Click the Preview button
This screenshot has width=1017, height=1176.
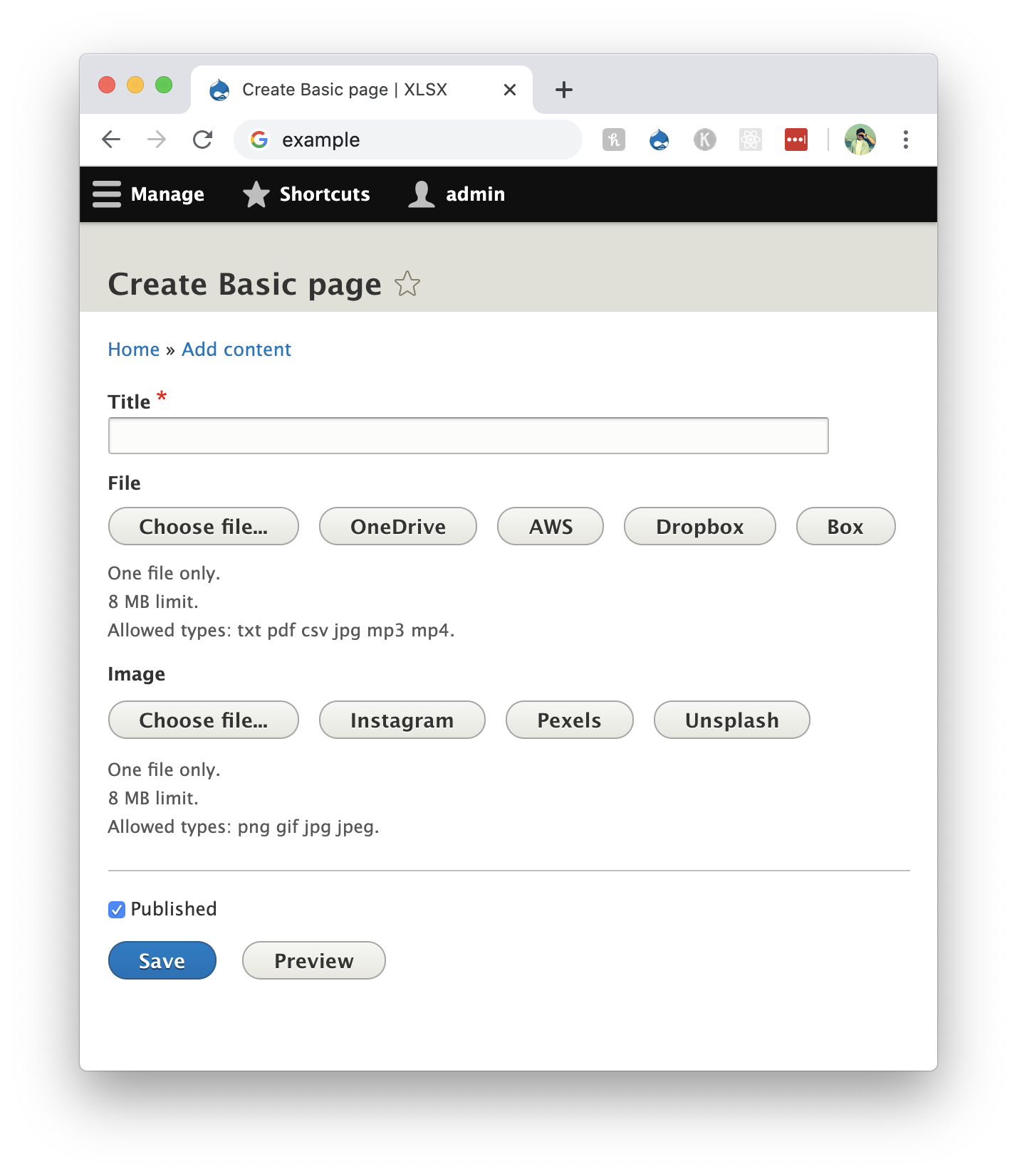click(x=314, y=960)
